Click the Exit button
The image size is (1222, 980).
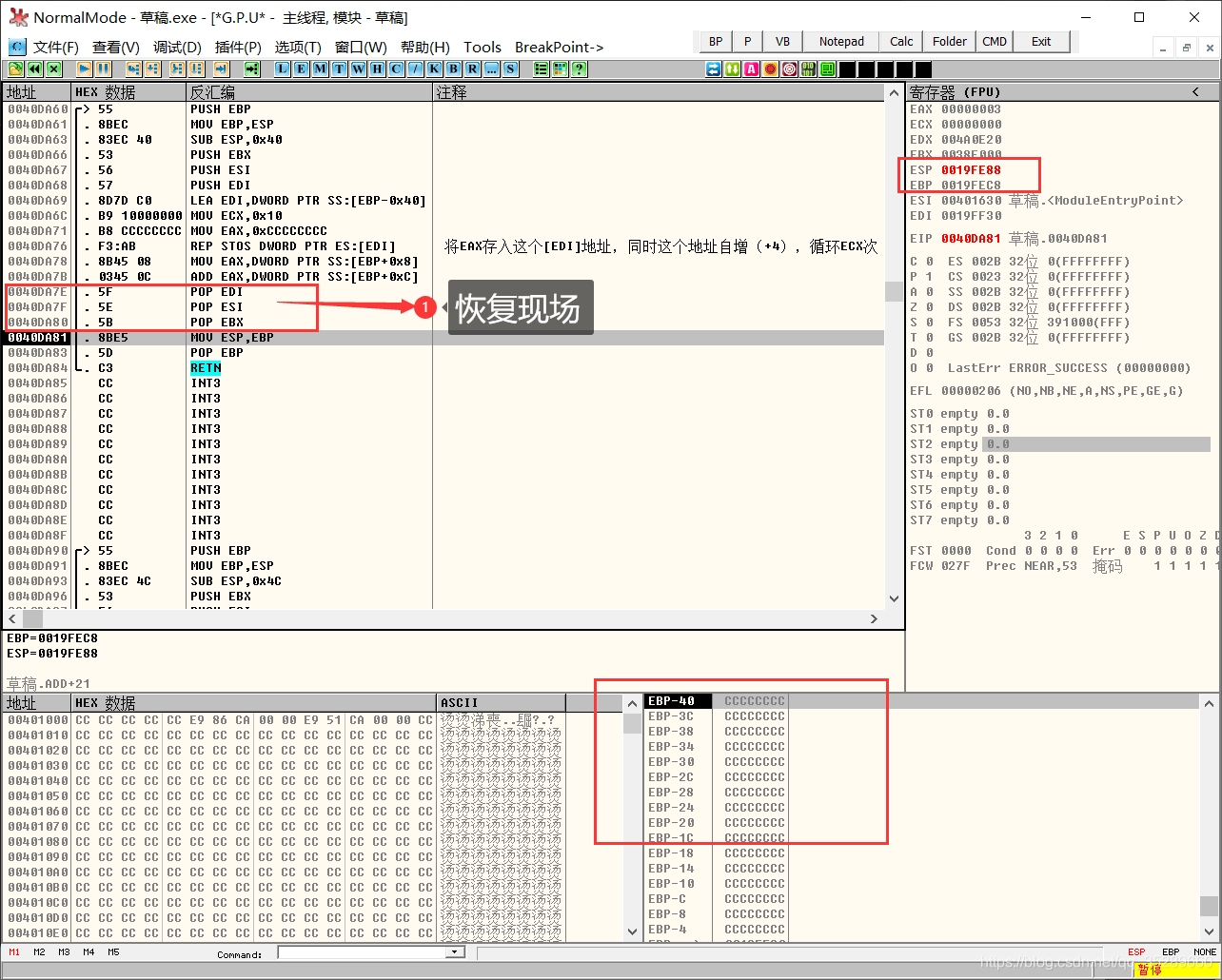click(x=1041, y=42)
